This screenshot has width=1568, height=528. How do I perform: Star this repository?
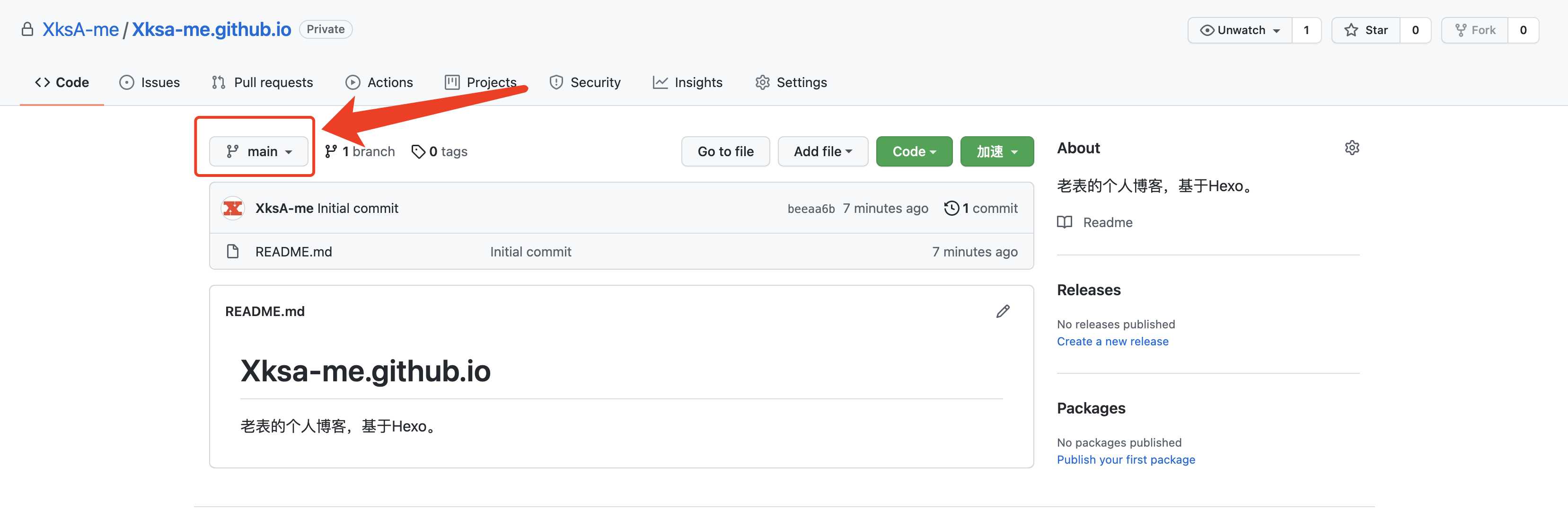coord(1366,30)
